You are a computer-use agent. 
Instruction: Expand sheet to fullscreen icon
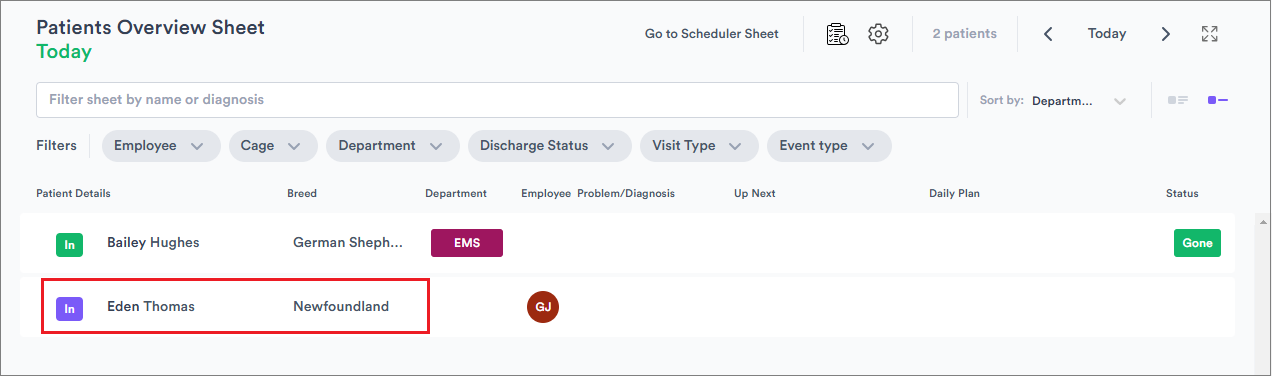[1209, 34]
